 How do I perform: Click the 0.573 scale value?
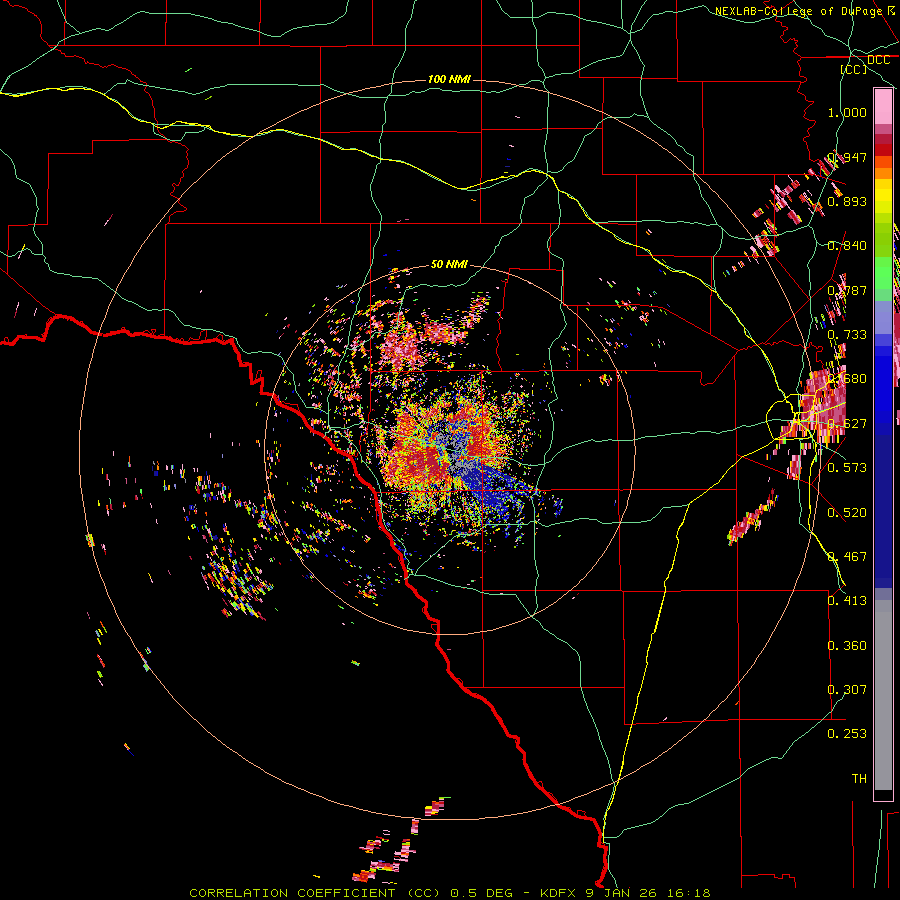pos(847,467)
